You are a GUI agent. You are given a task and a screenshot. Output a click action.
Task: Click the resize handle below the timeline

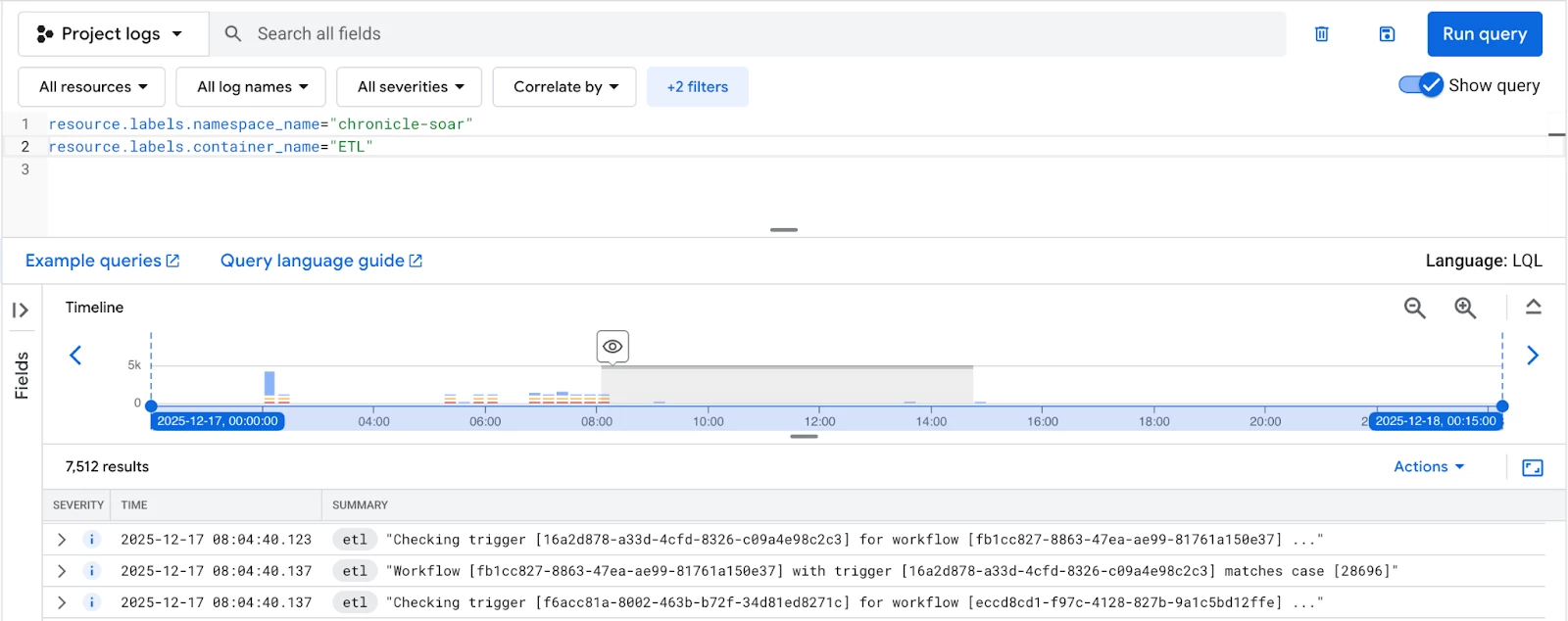[804, 437]
